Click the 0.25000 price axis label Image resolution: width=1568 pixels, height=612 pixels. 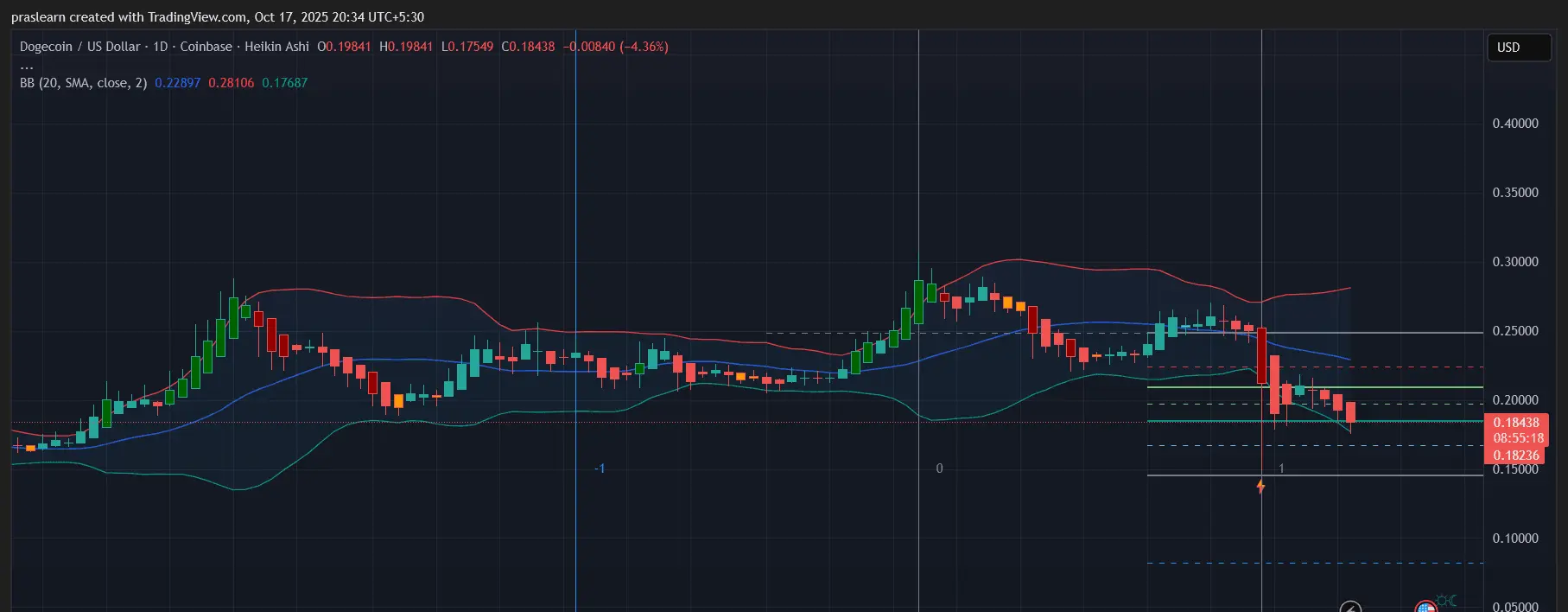point(1515,331)
